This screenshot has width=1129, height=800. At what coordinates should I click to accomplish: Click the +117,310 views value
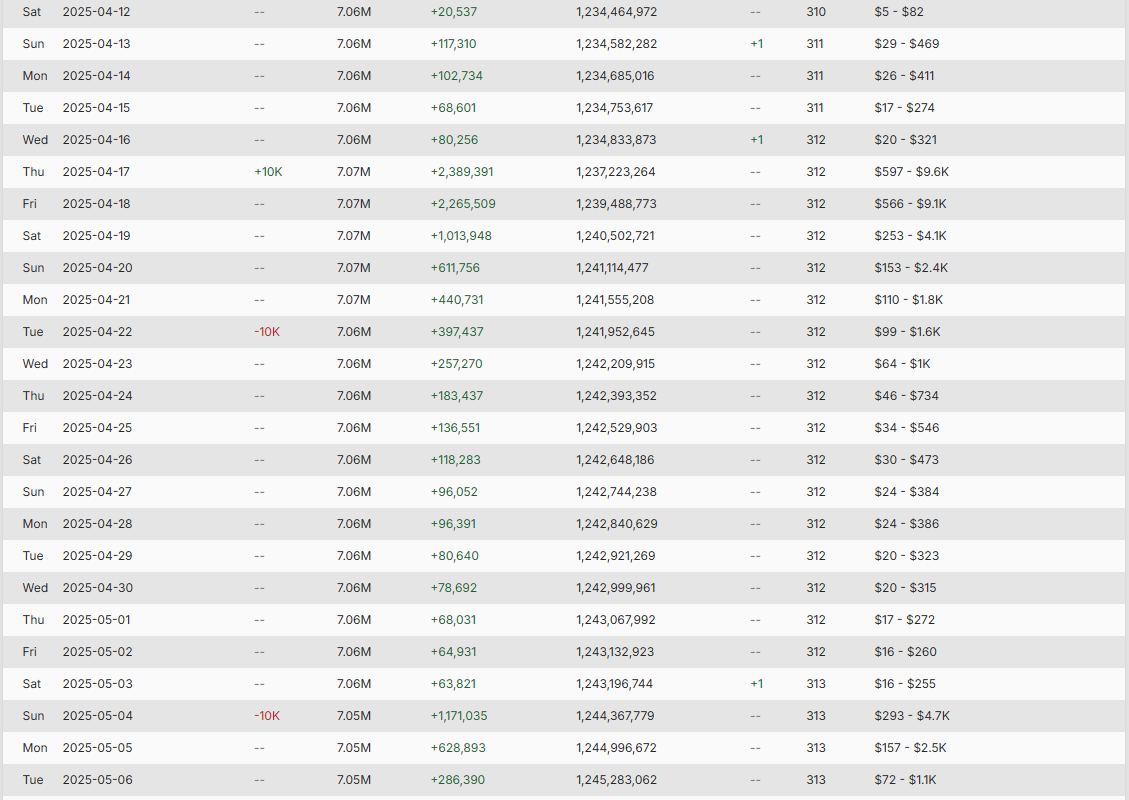[454, 44]
